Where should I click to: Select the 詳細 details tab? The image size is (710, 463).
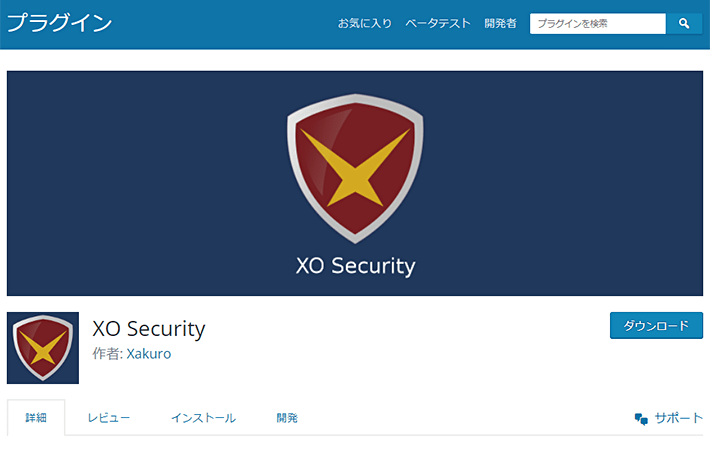click(36, 417)
